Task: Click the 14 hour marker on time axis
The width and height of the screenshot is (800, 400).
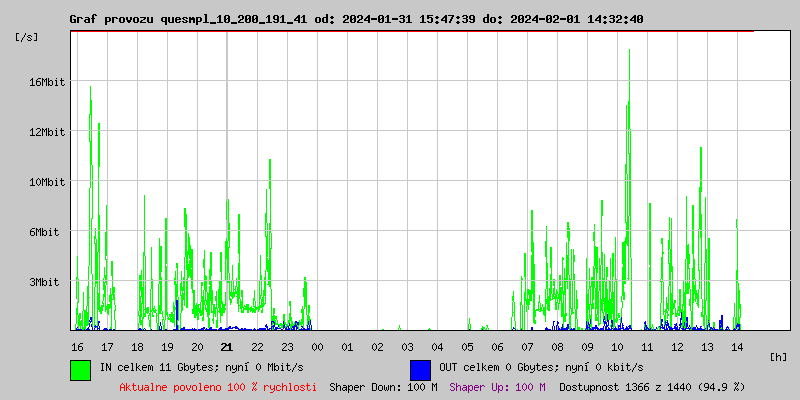Action: point(737,347)
